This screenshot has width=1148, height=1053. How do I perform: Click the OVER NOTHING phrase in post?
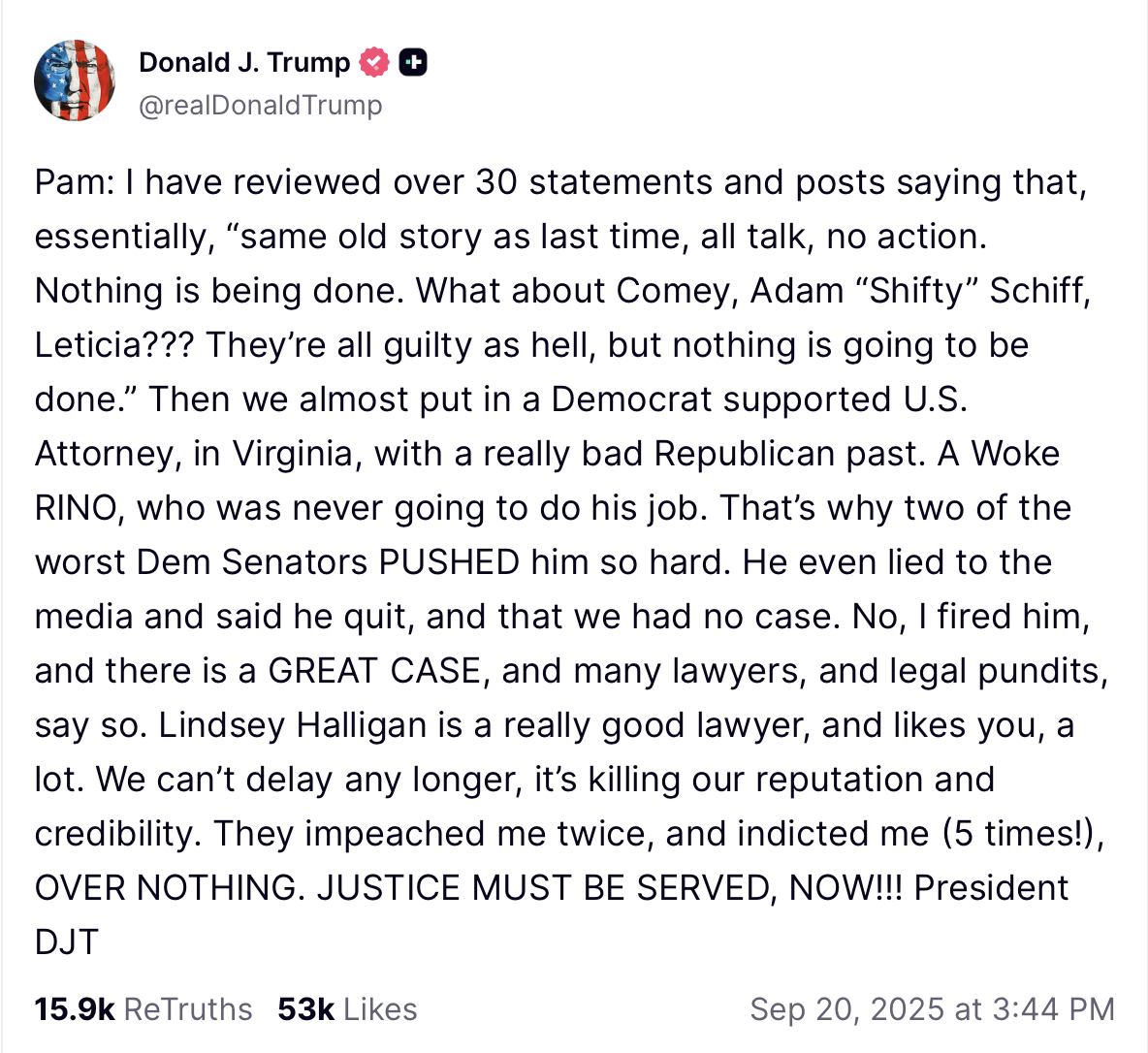[x=165, y=888]
